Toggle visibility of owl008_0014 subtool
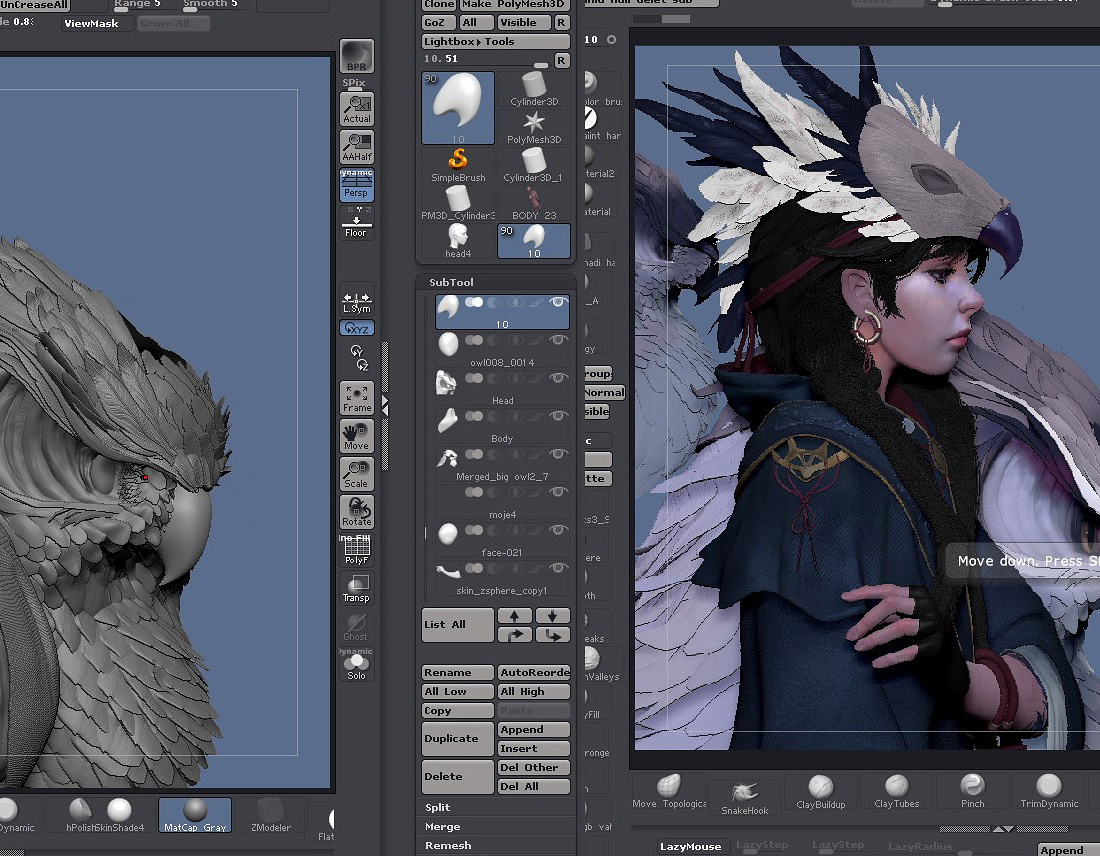The image size is (1100, 856). 558,340
